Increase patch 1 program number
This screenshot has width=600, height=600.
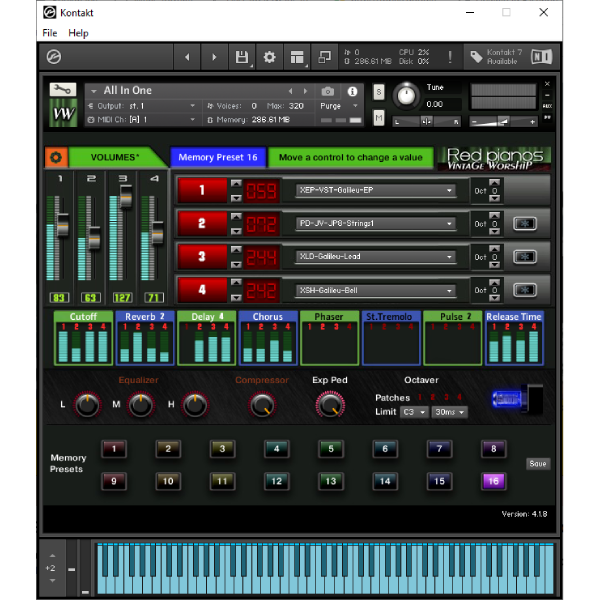[x=236, y=183]
